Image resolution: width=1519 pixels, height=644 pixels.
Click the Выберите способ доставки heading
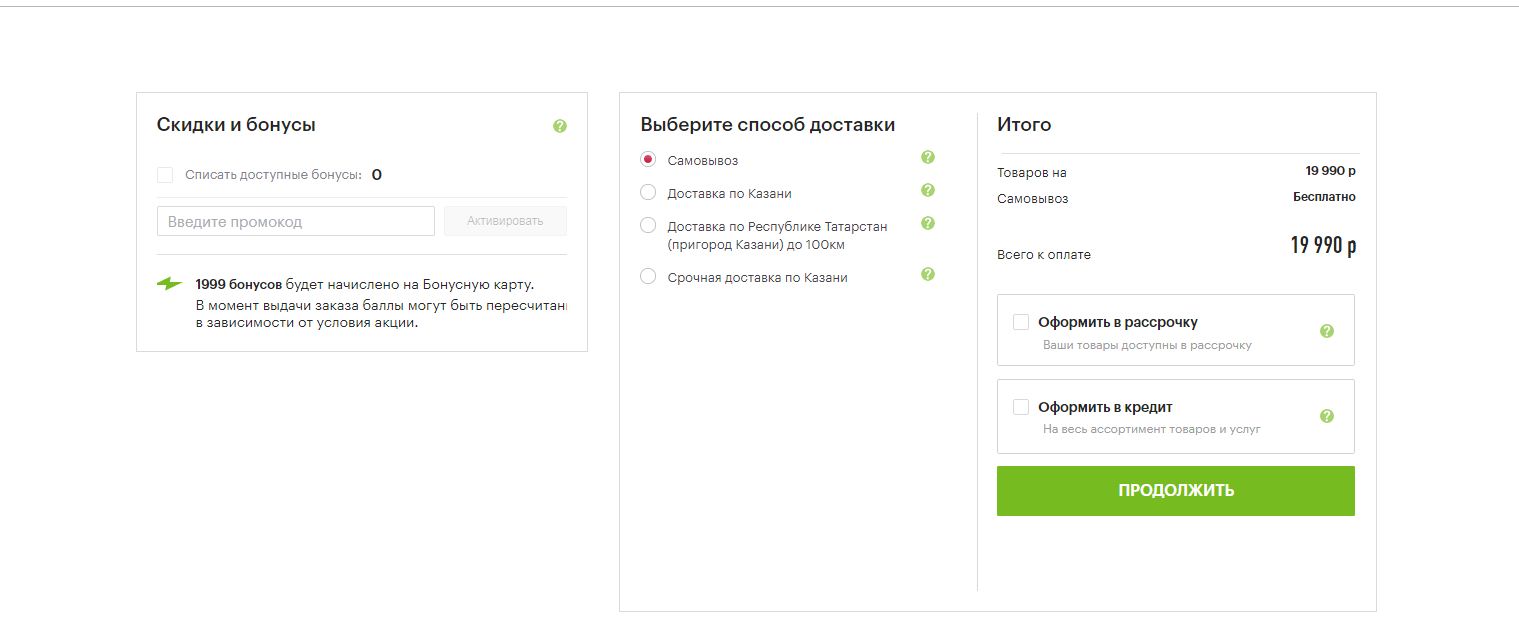[768, 125]
